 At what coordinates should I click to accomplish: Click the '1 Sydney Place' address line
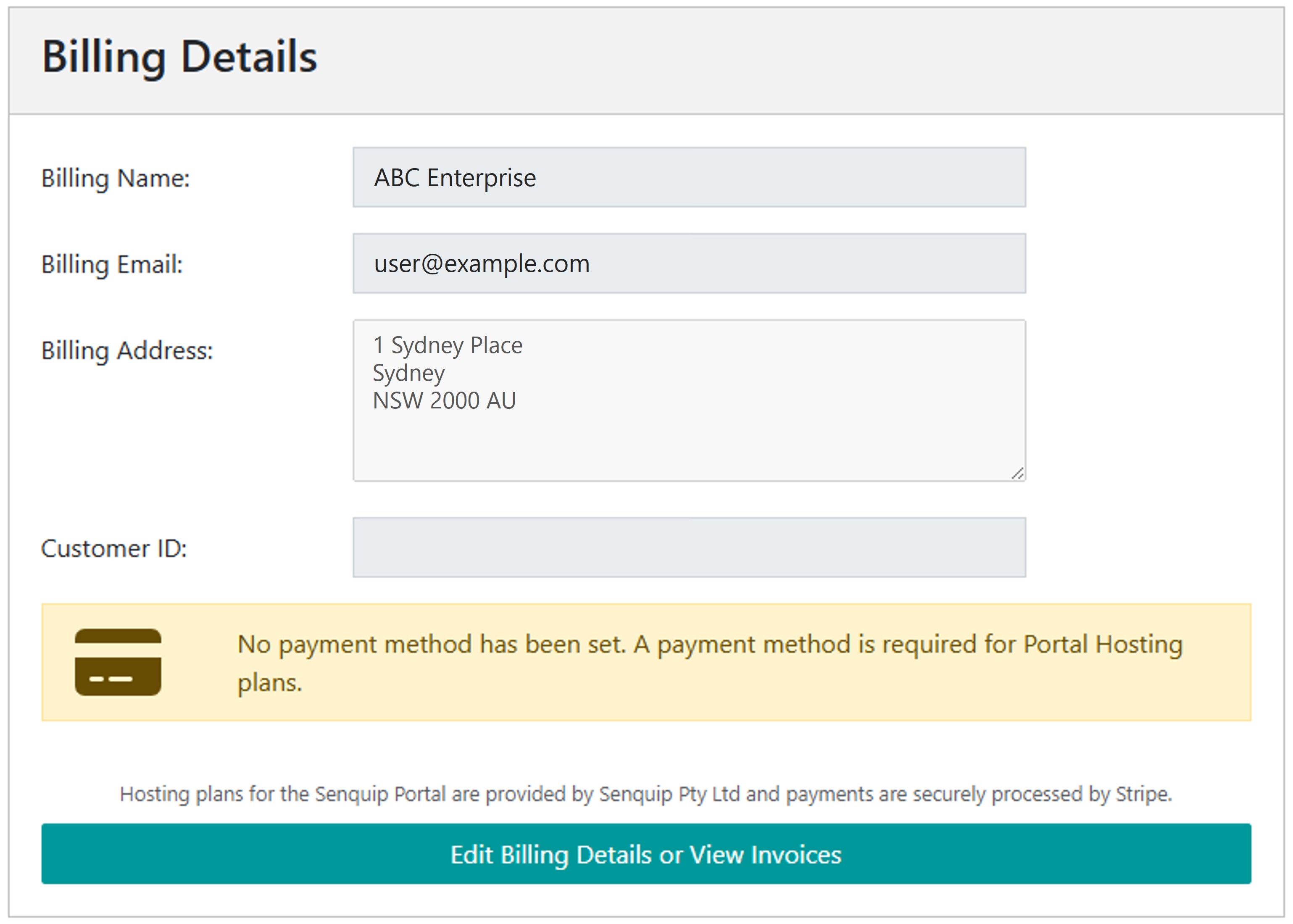447,345
